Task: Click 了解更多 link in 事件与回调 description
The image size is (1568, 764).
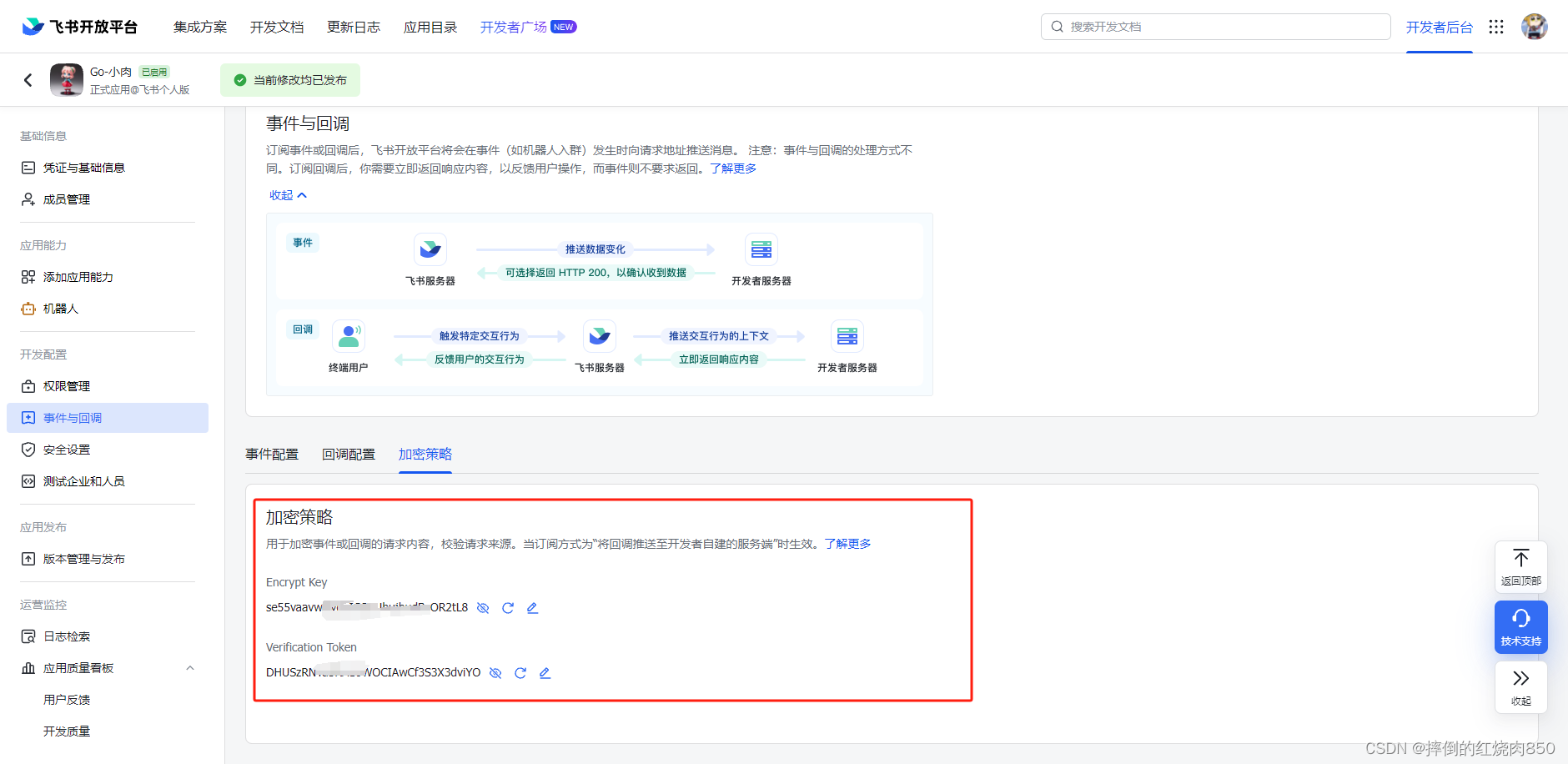Action: (733, 168)
